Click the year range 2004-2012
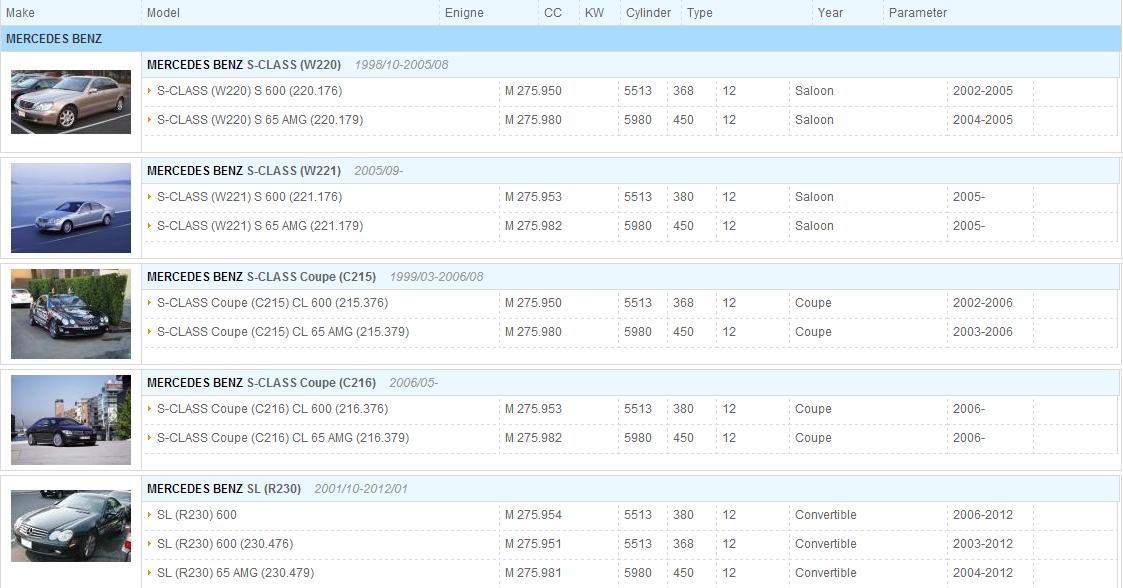This screenshot has height=588, width=1123. click(x=983, y=572)
